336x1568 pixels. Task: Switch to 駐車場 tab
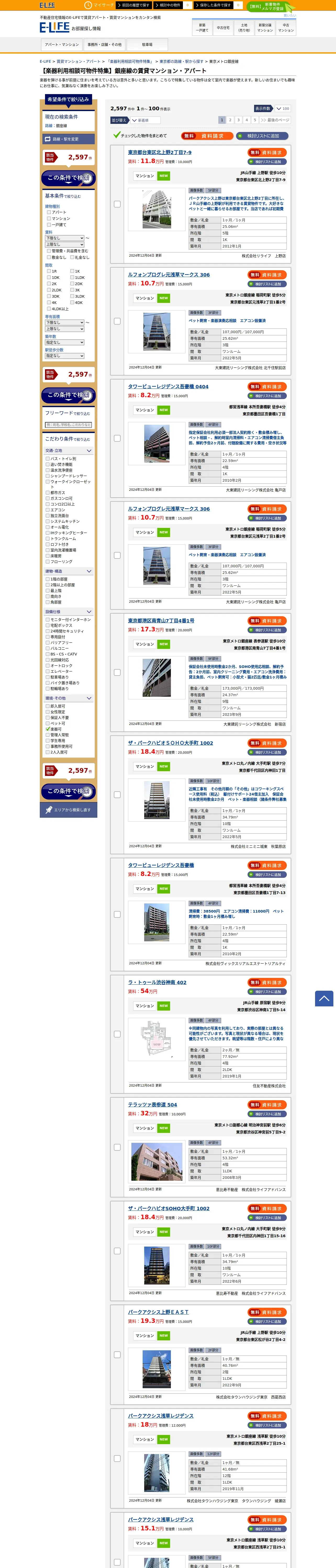pos(147,44)
